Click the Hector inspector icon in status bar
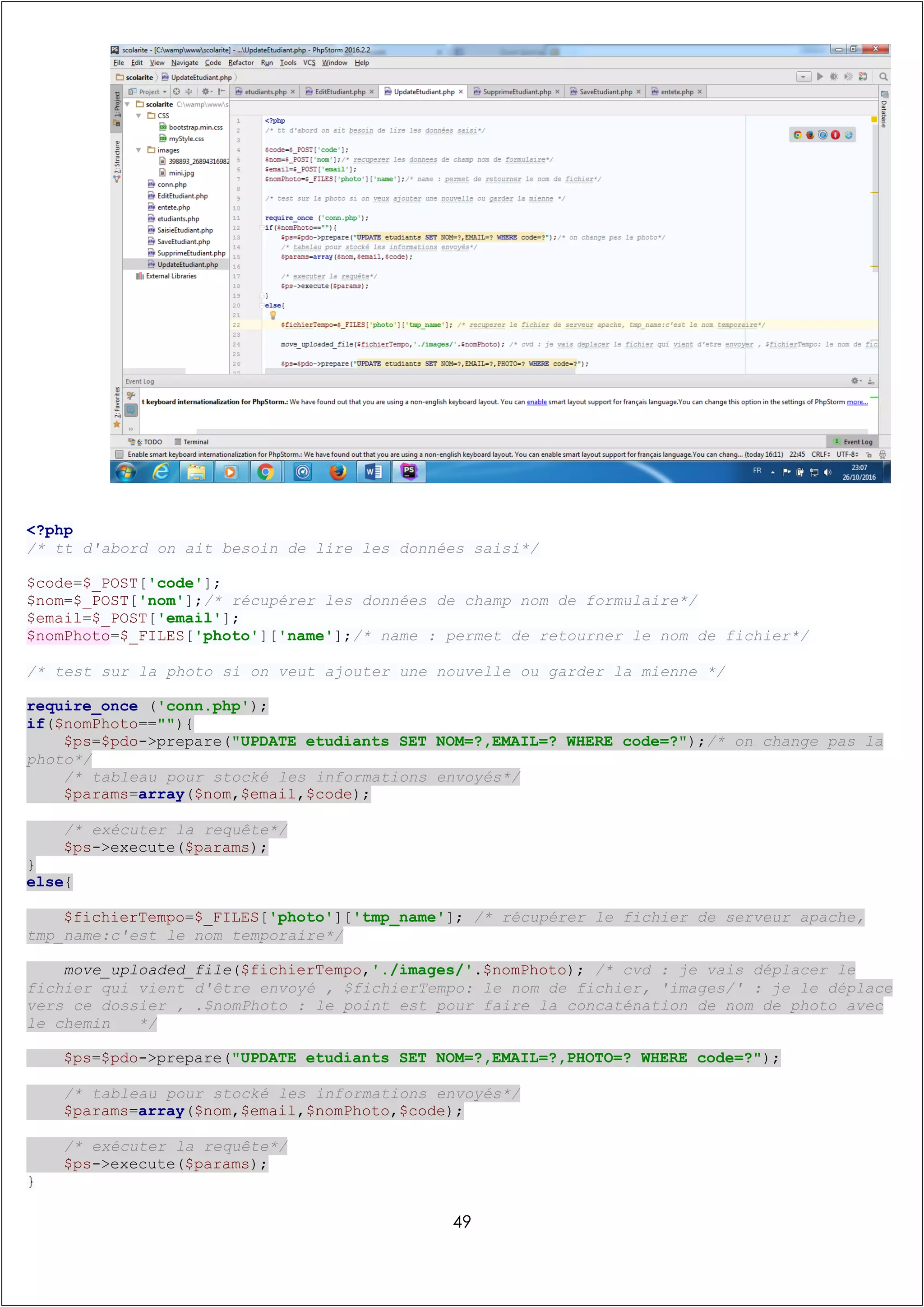The height and width of the screenshot is (1307, 924). [x=882, y=455]
